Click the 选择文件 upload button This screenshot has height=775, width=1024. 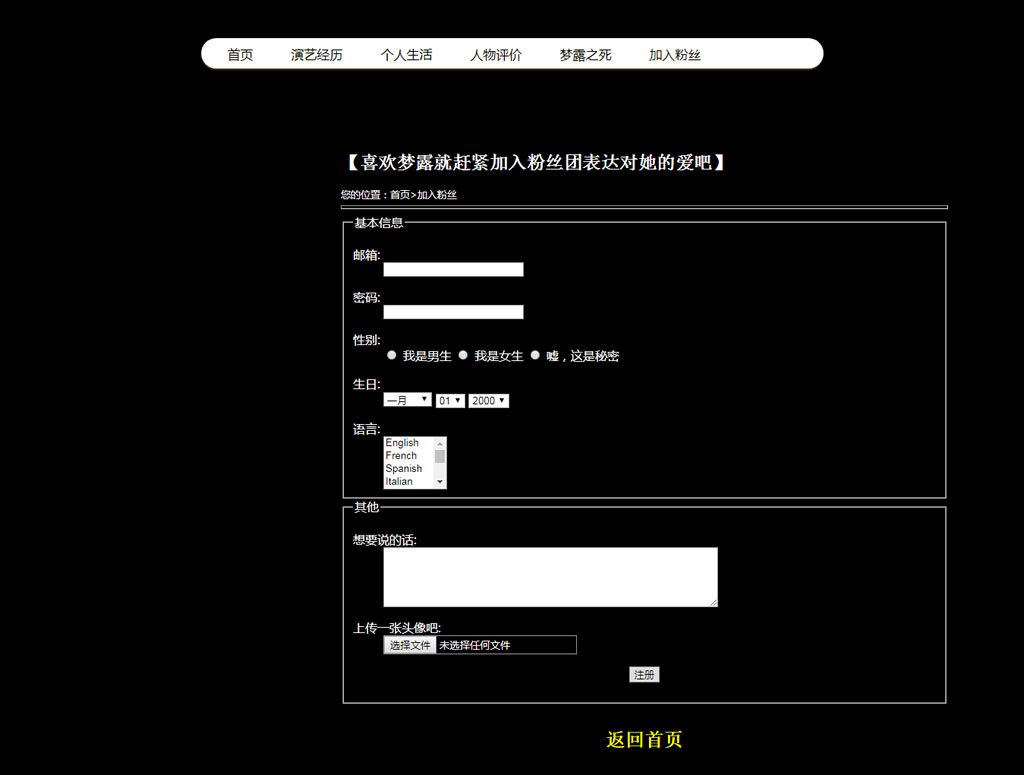tap(410, 645)
